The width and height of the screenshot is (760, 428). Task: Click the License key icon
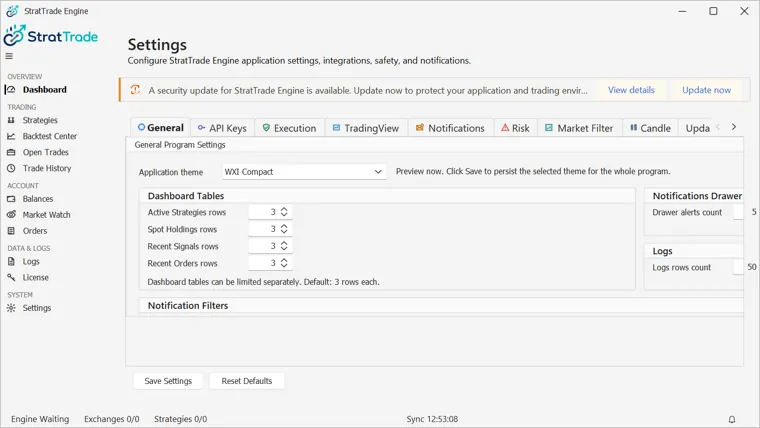pyautogui.click(x=11, y=277)
